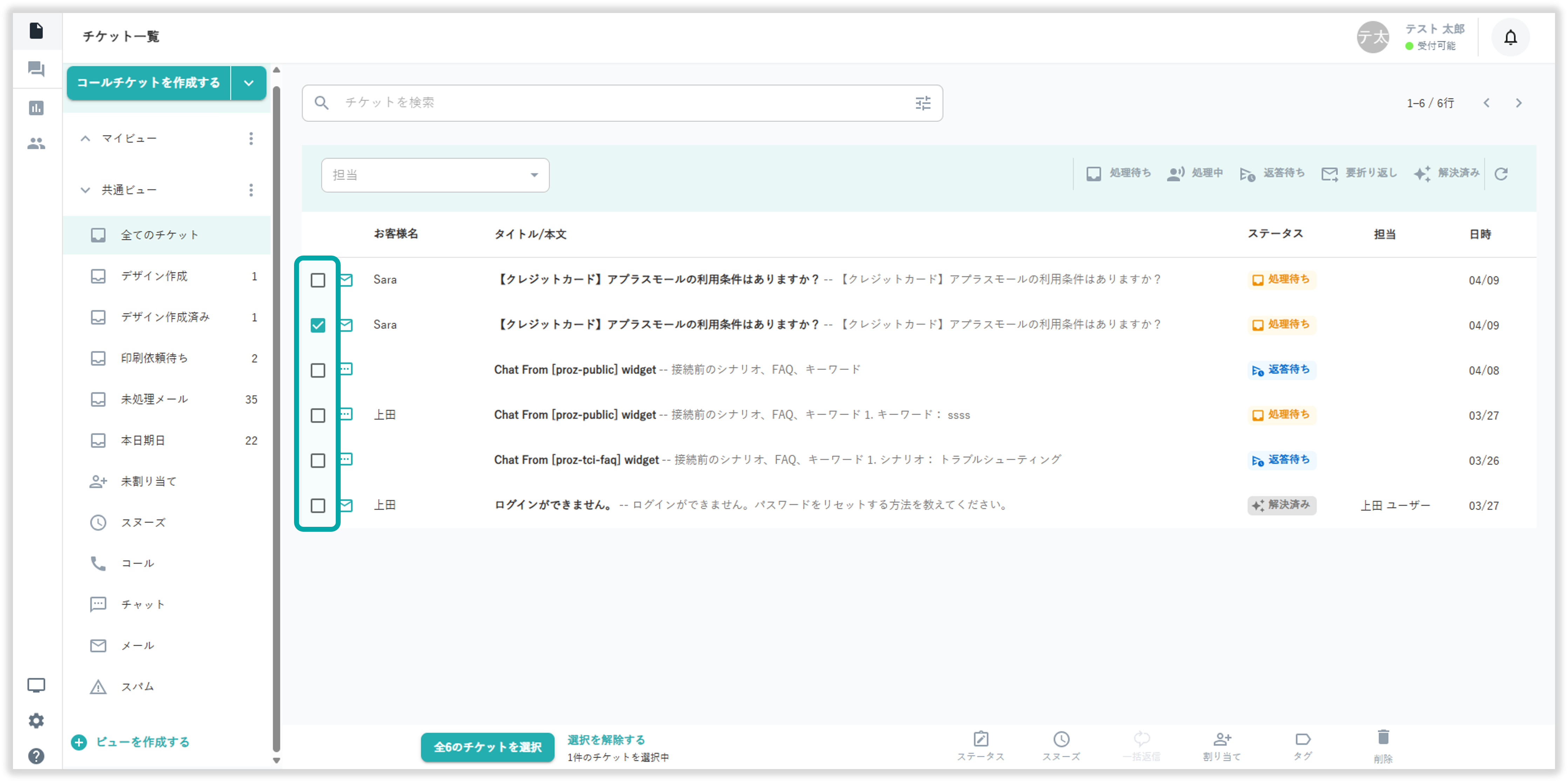Click 全6のチケットを選択 button

487,747
